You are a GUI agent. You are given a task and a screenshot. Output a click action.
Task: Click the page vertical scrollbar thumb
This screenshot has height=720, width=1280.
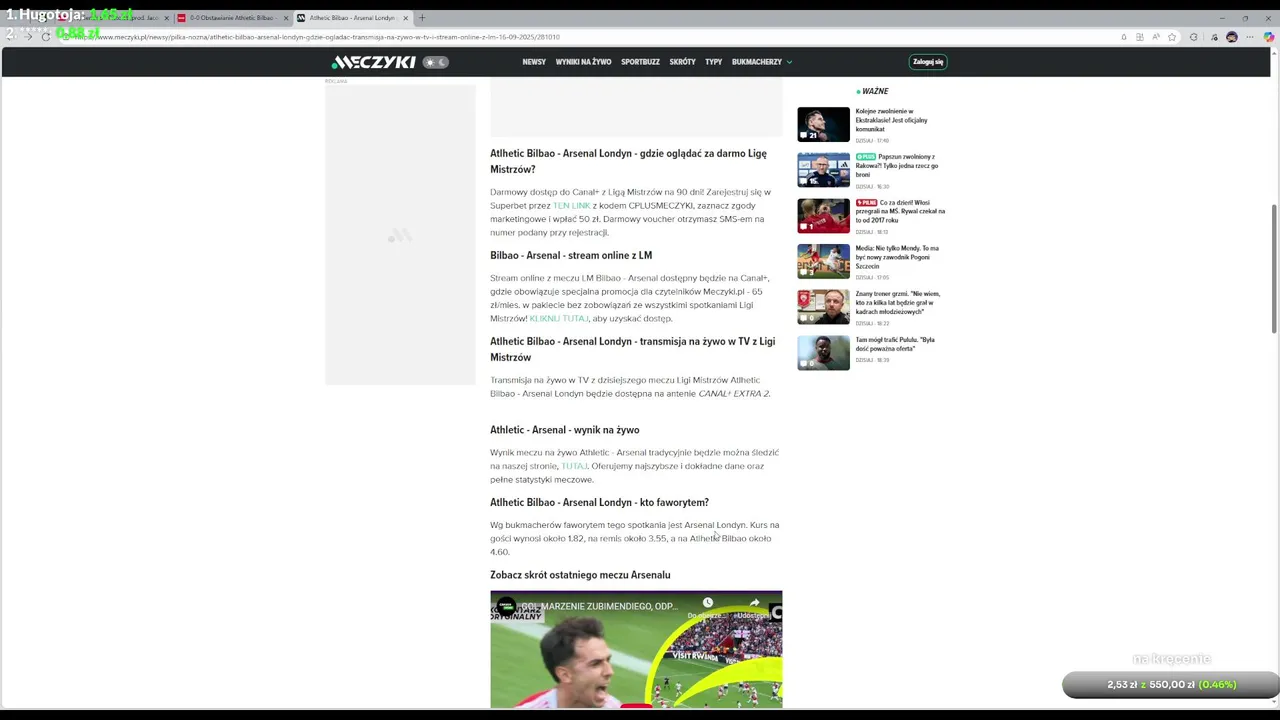[1274, 268]
